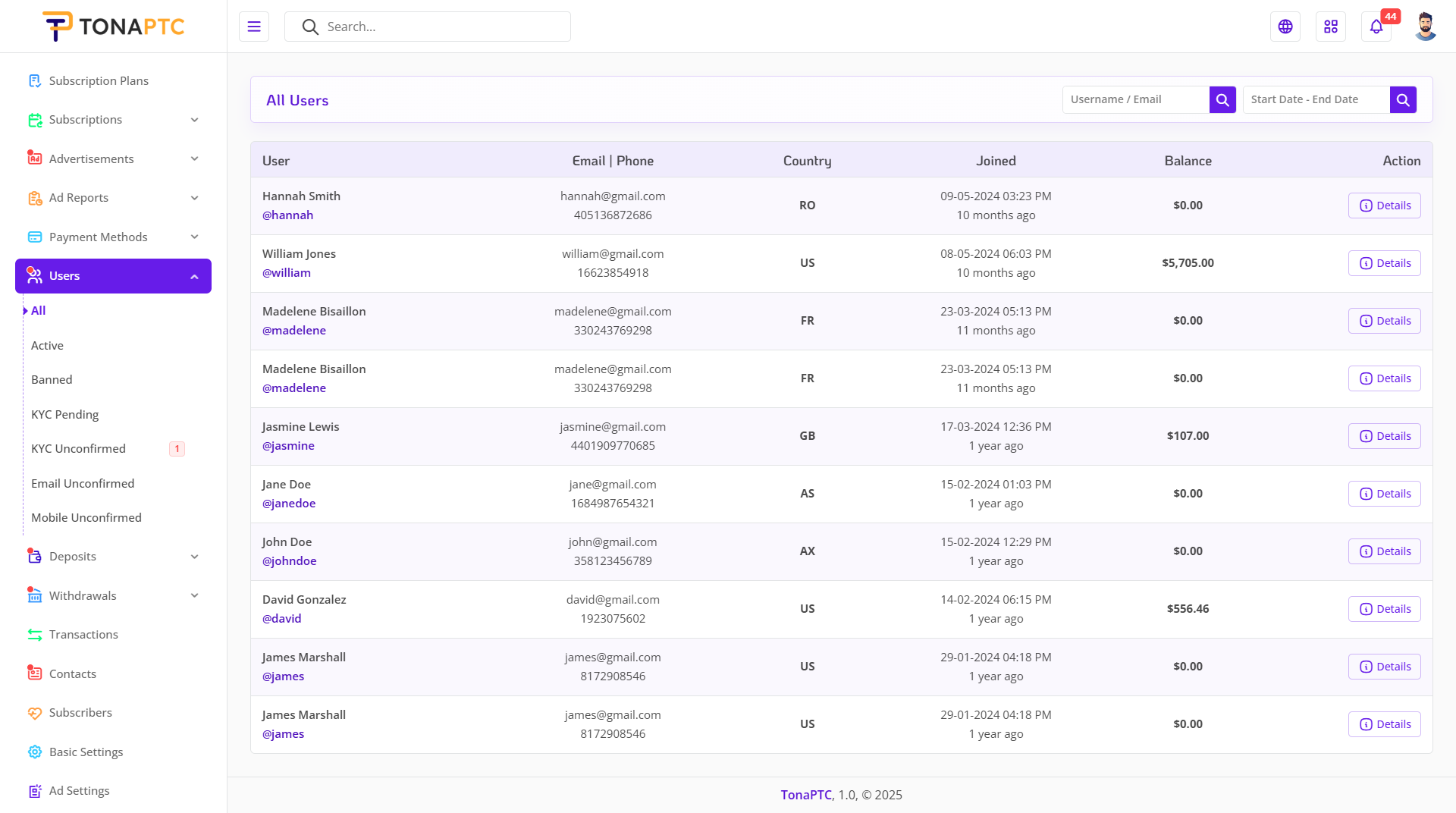Expand the Advertisements menu
This screenshot has width=1456, height=813.
tap(113, 159)
